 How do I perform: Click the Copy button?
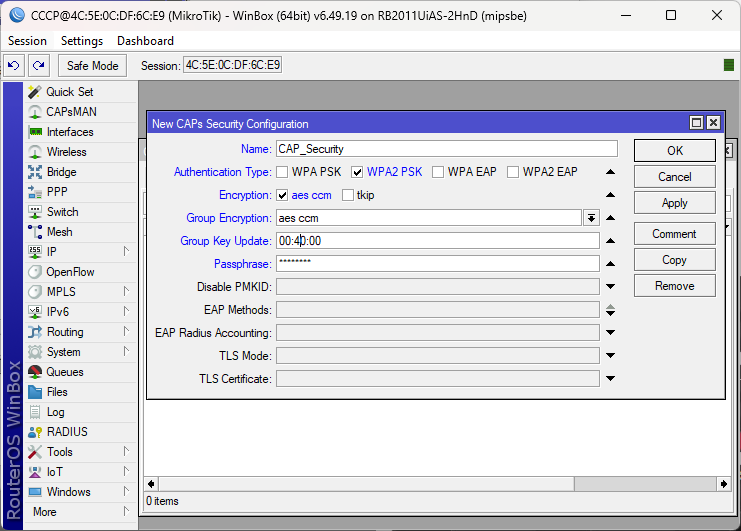pos(674,260)
